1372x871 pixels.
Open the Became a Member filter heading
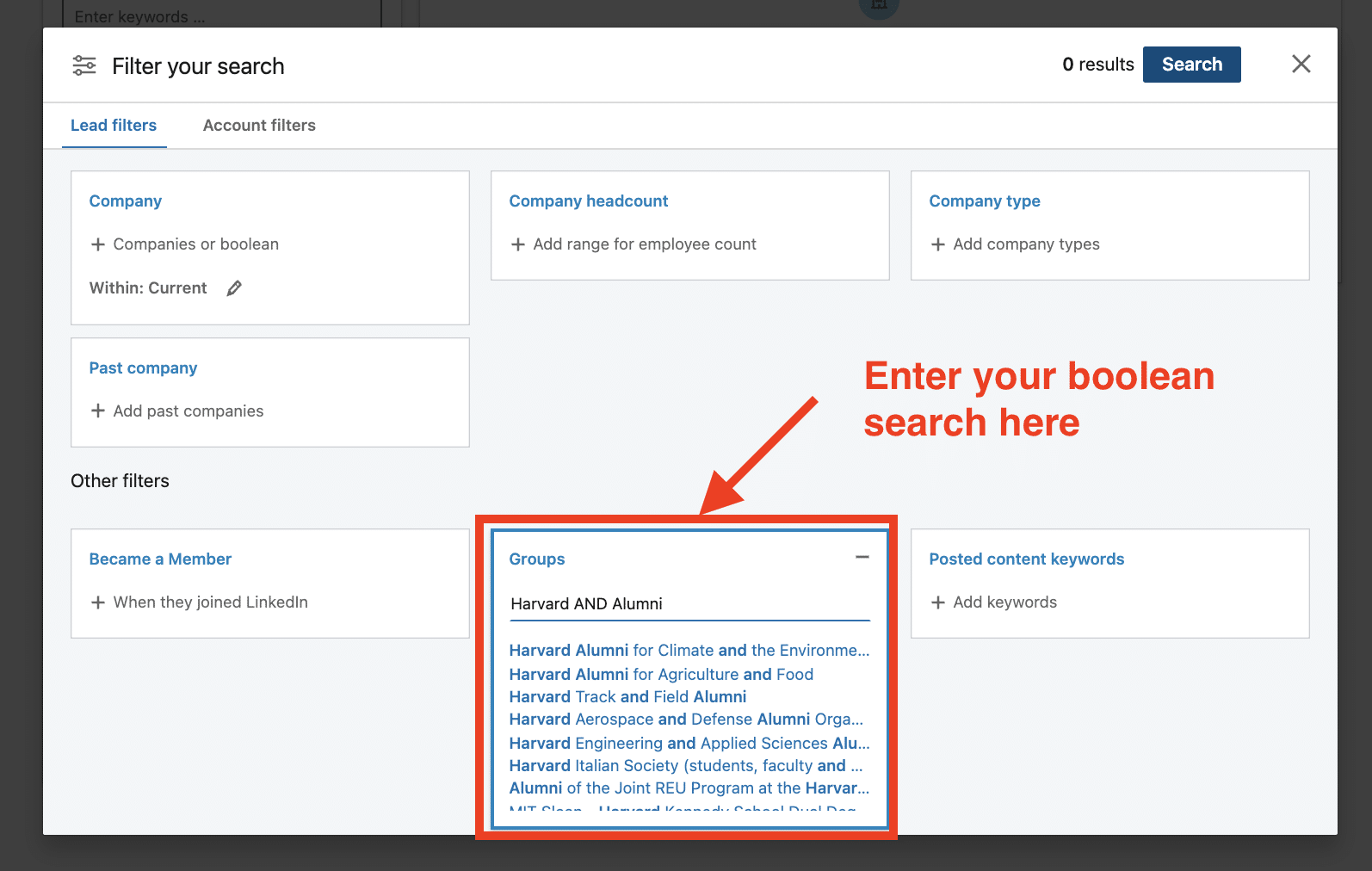click(160, 559)
